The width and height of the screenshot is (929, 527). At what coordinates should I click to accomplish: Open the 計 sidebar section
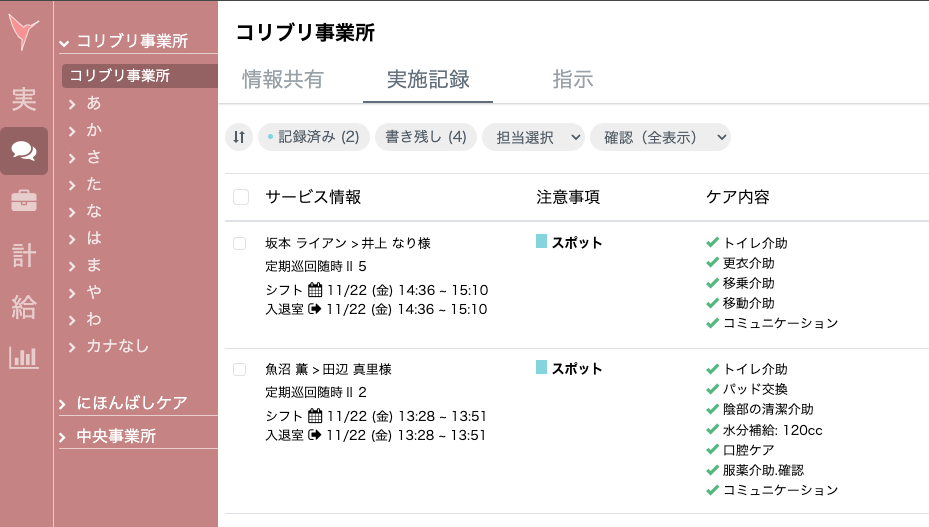click(24, 255)
